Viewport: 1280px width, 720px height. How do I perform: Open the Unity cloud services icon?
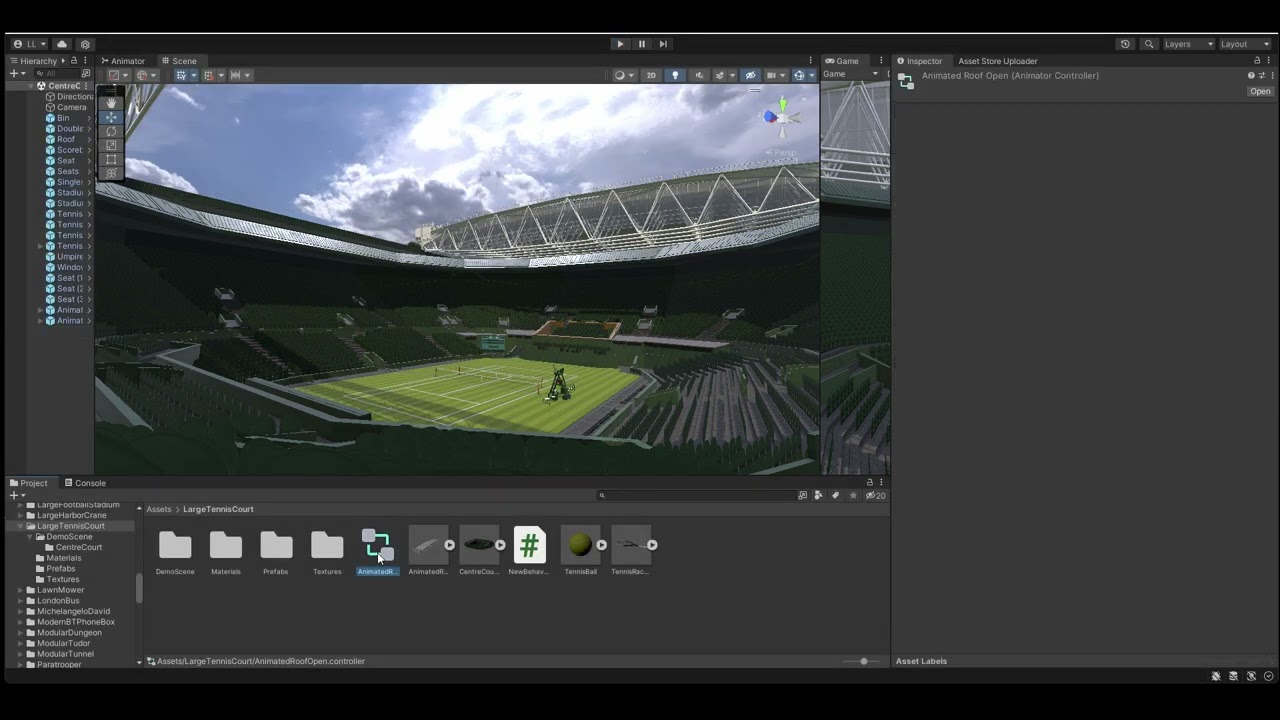(x=62, y=44)
